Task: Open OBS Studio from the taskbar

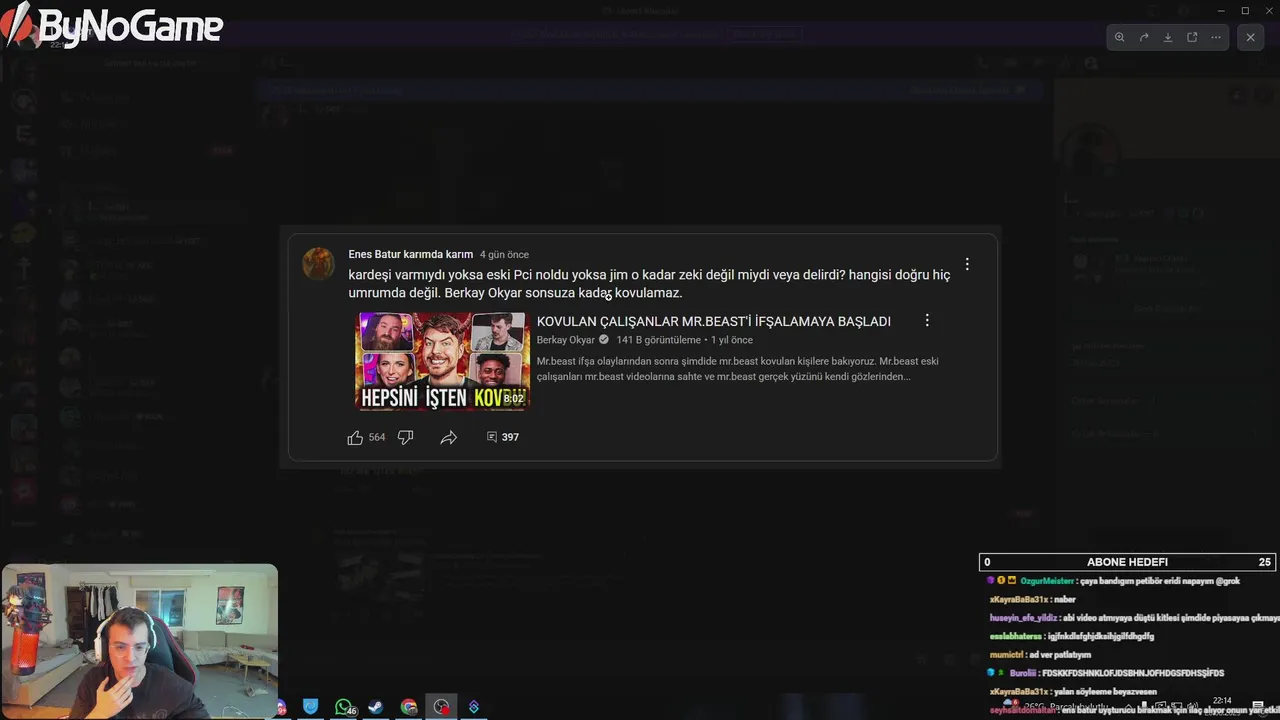Action: tap(441, 707)
